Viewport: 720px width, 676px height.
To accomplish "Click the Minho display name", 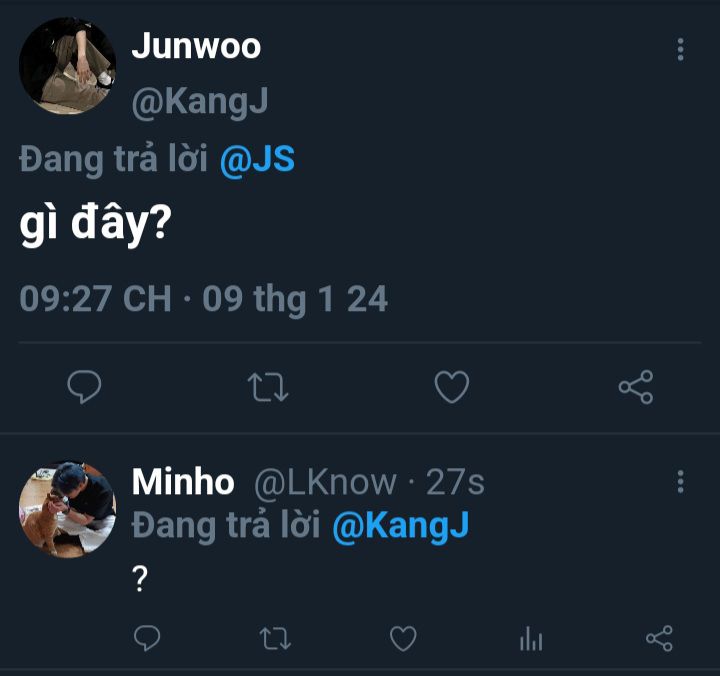I will (183, 482).
